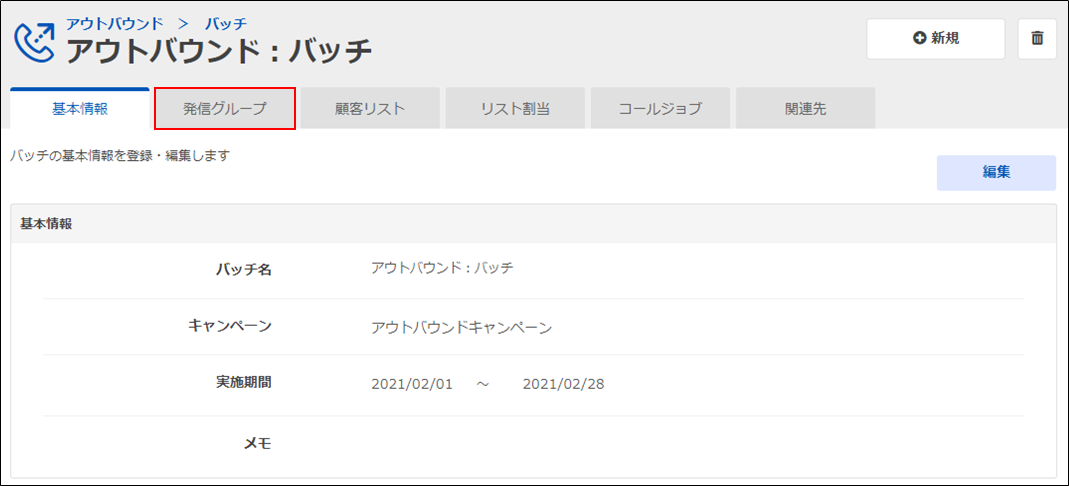
Task: Open the 顧客リスト tab
Action: pyautogui.click(x=370, y=109)
